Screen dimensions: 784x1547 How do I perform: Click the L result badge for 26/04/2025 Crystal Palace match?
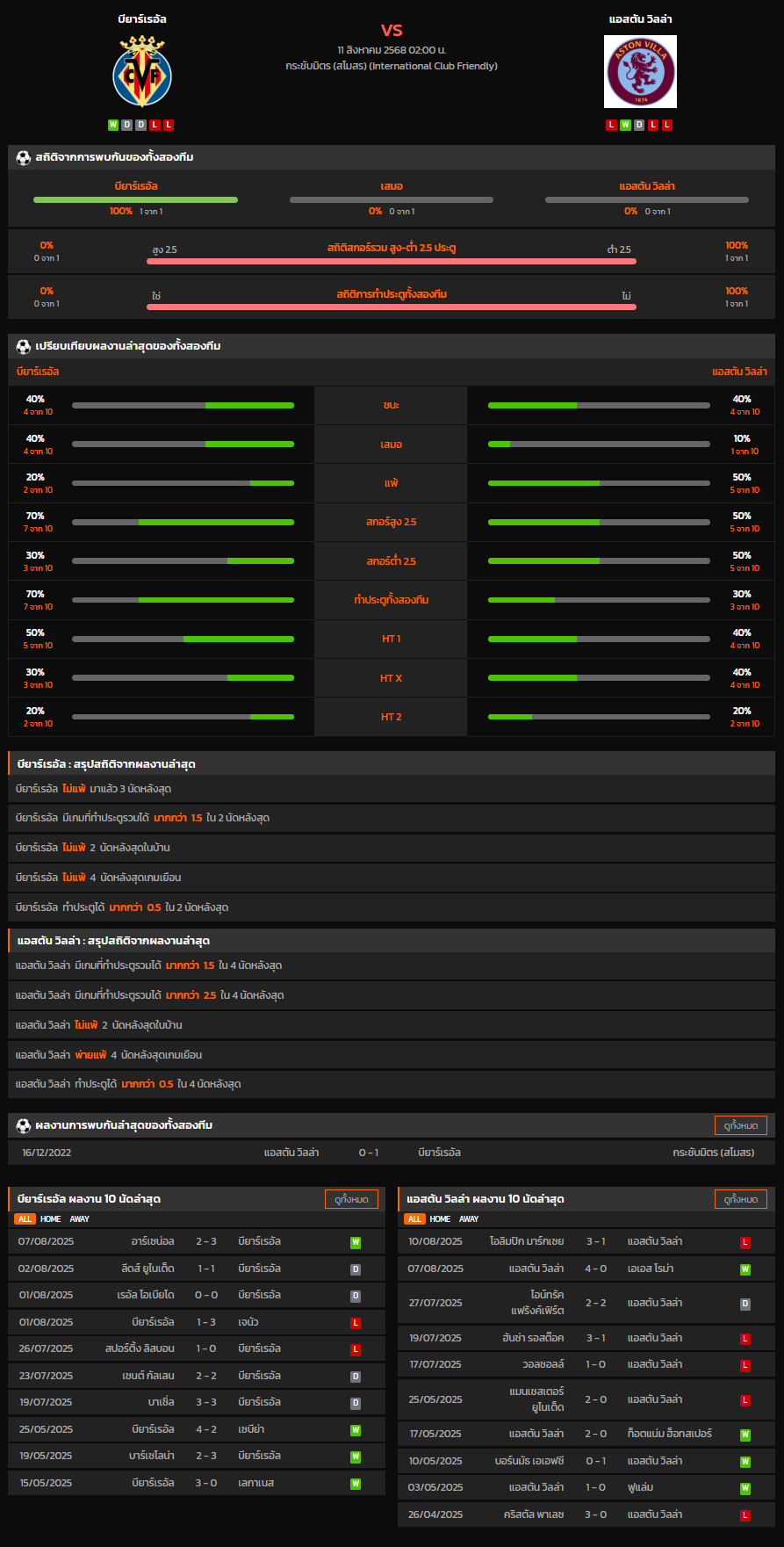click(x=745, y=1515)
